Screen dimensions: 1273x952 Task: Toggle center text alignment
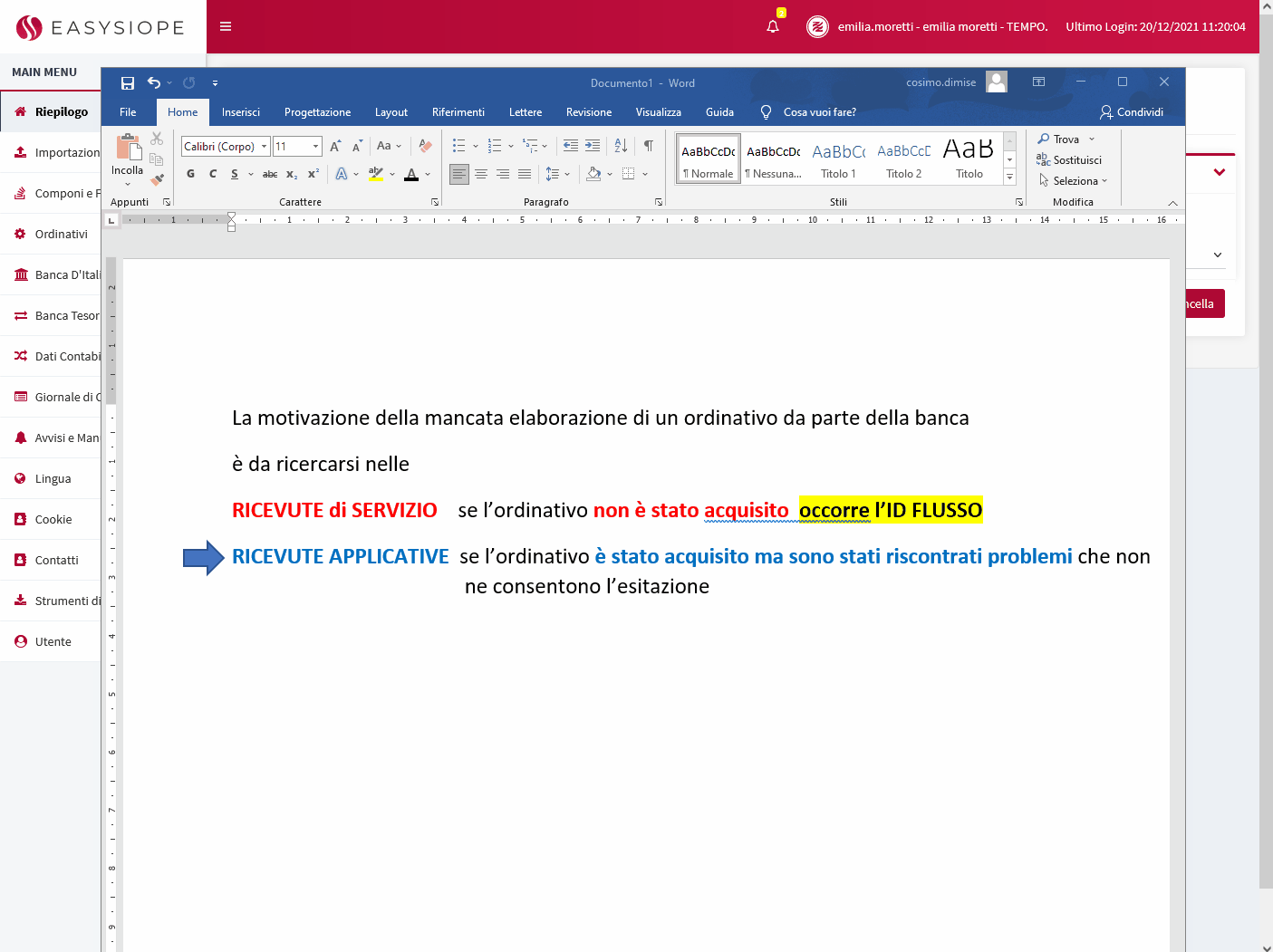coord(481,174)
